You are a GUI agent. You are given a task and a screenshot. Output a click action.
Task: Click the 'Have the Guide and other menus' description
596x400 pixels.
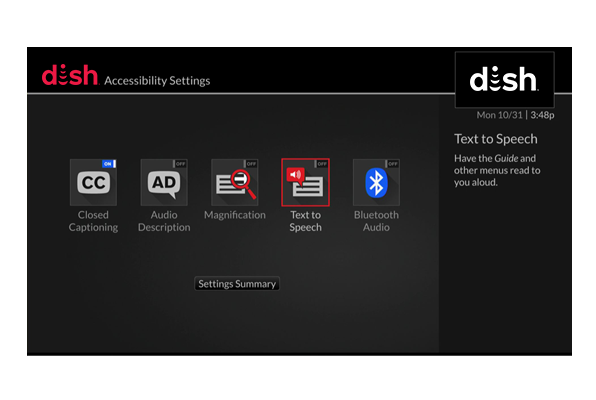pos(497,170)
